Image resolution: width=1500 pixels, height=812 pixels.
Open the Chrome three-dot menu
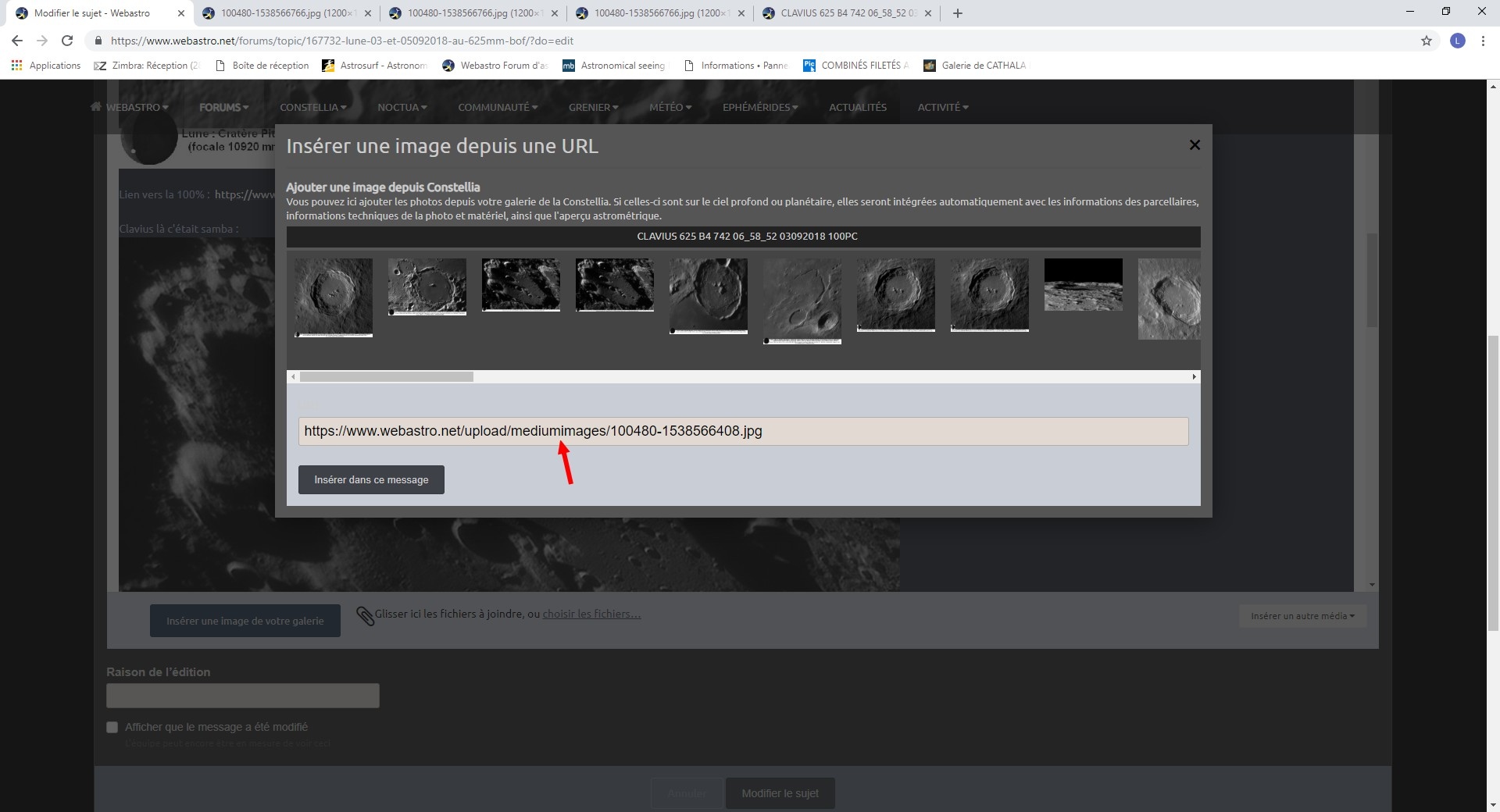pyautogui.click(x=1483, y=41)
